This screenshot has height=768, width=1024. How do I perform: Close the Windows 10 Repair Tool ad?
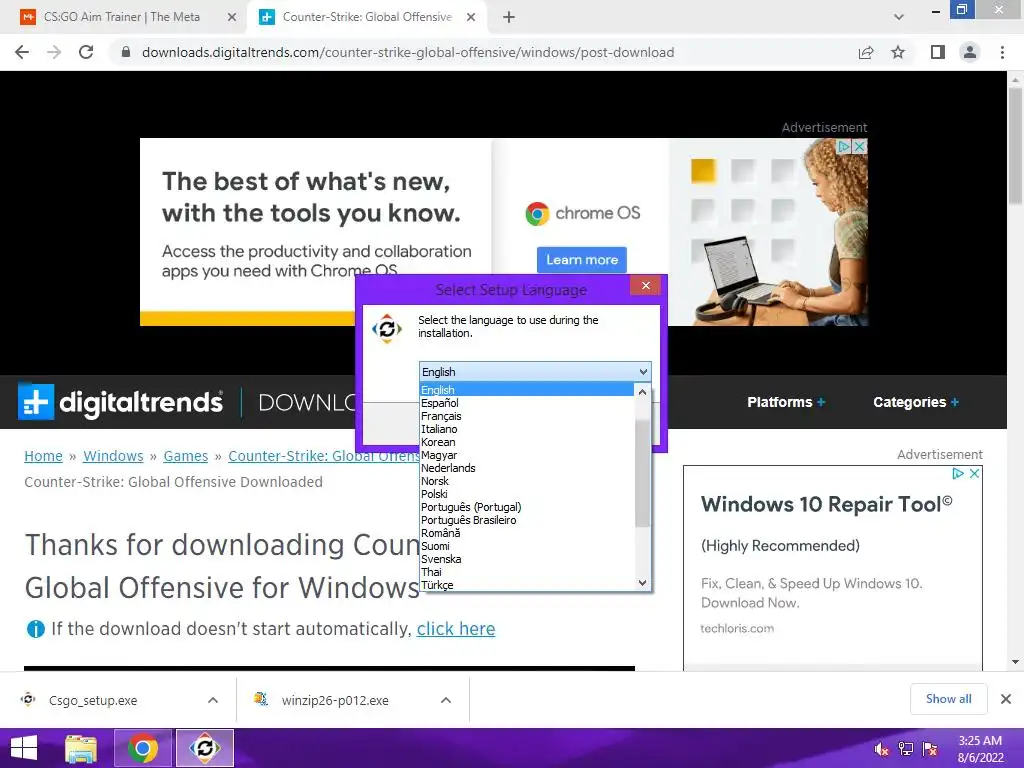click(974, 473)
